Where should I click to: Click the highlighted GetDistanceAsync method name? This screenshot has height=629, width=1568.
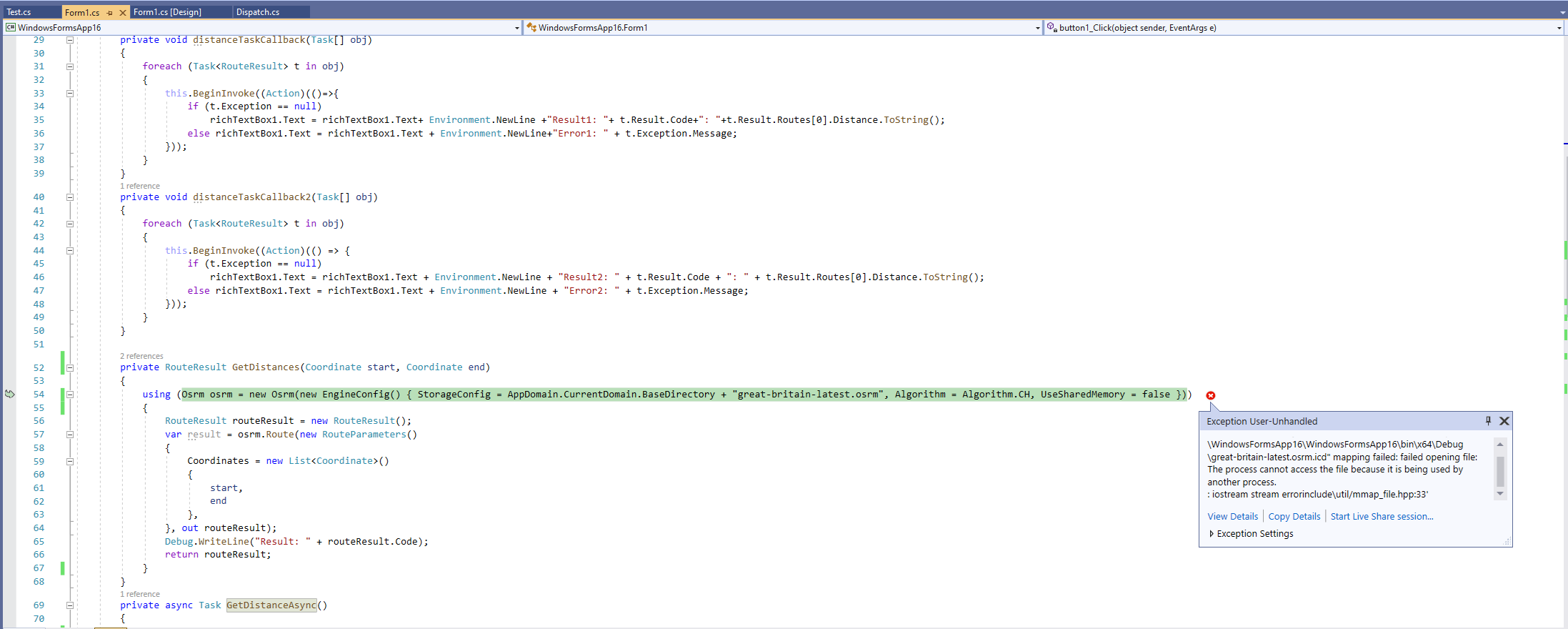coord(271,605)
